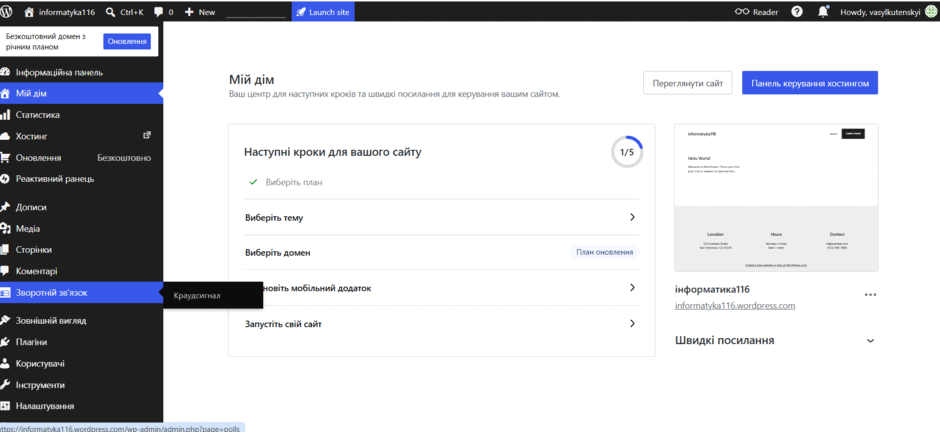Click the pages icon beside Сторінки
This screenshot has height=432, width=940.
point(5,249)
